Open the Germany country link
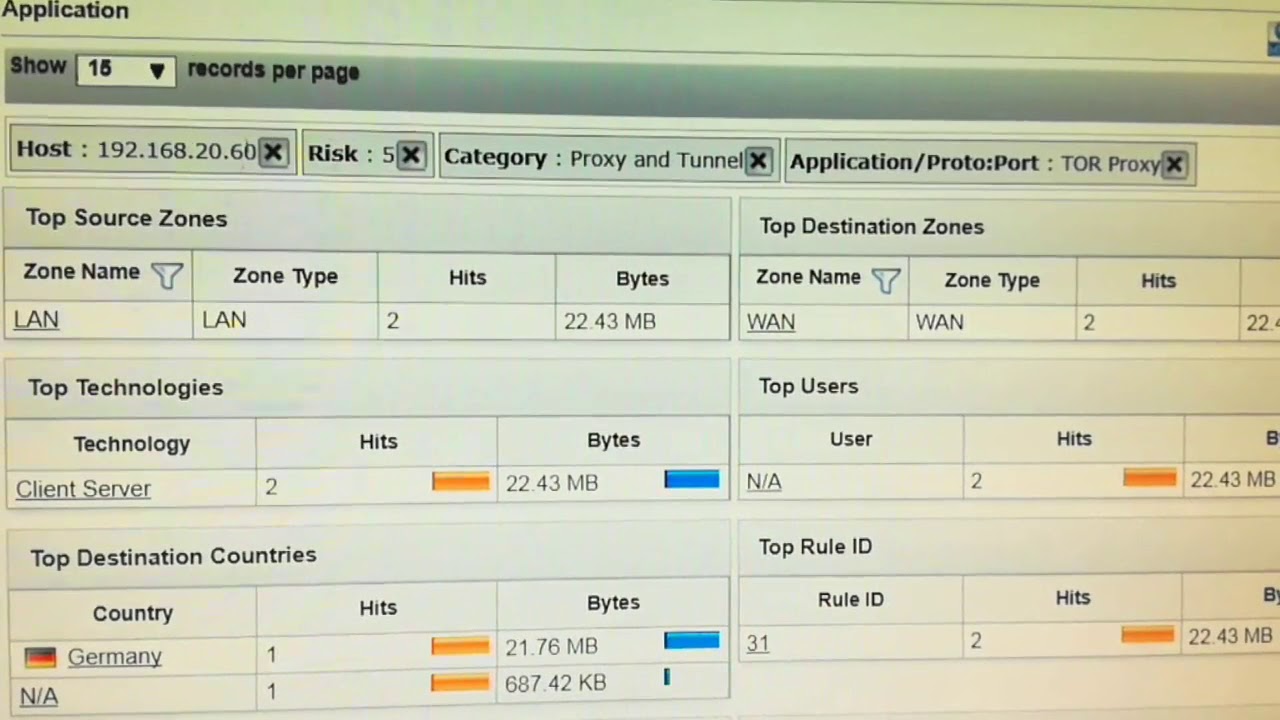This screenshot has height=720, width=1280. 115,657
